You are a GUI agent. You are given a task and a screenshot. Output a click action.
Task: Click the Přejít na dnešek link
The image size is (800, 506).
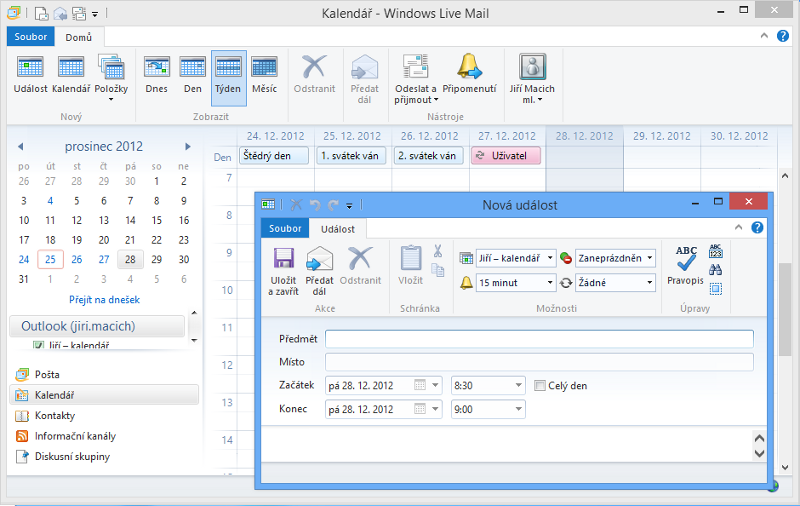(x=104, y=299)
